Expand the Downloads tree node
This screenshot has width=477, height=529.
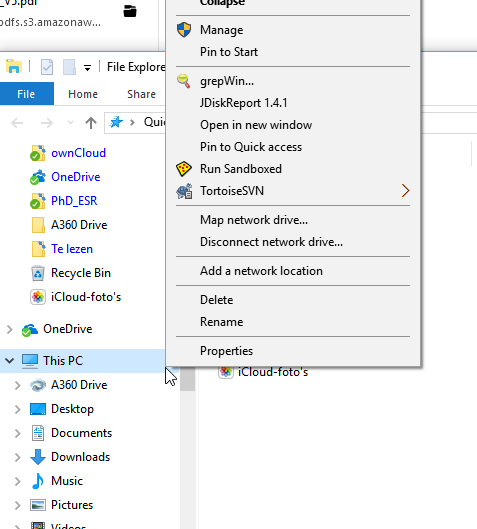coord(18,457)
